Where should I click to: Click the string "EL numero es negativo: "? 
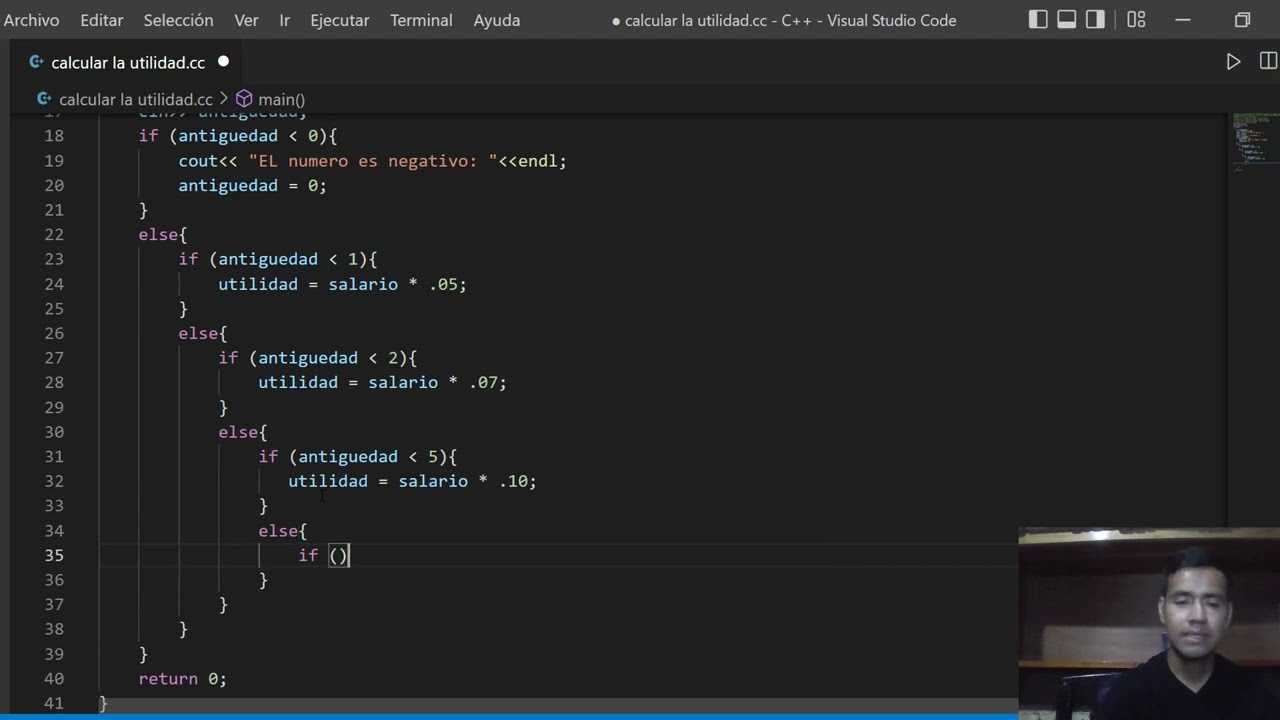pos(373,160)
